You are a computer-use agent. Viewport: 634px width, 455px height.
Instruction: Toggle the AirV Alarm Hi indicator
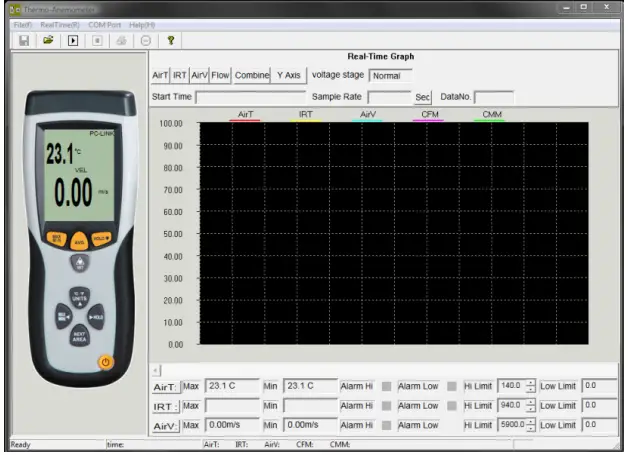coord(386,425)
